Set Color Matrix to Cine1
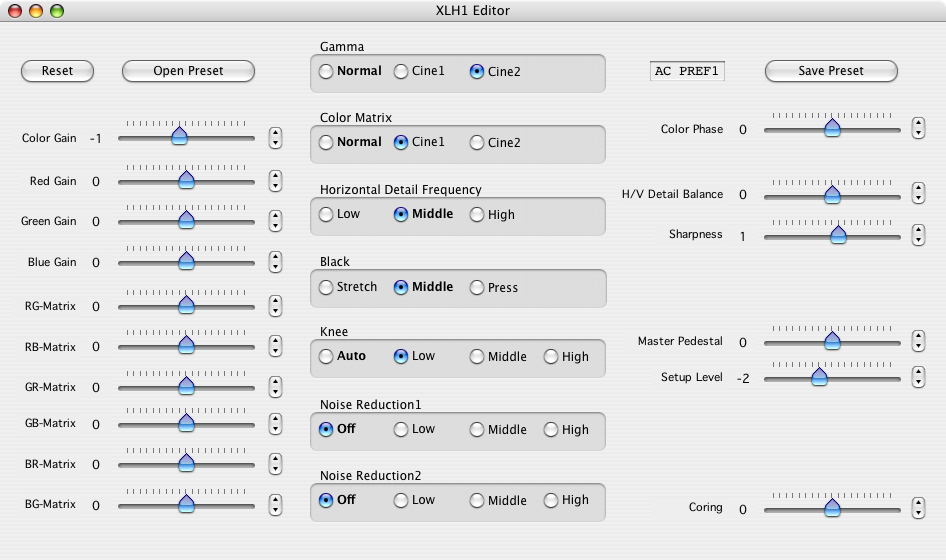946x560 pixels. tap(401, 142)
